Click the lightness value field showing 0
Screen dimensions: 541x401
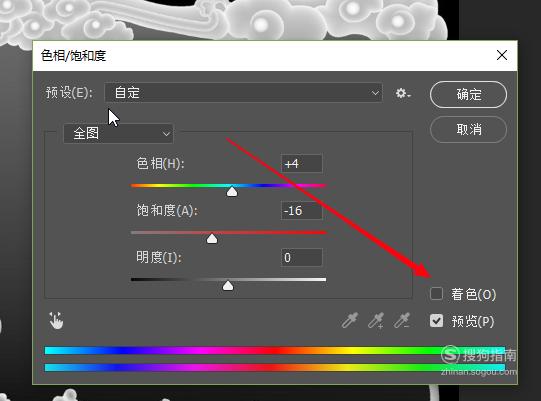[302, 257]
